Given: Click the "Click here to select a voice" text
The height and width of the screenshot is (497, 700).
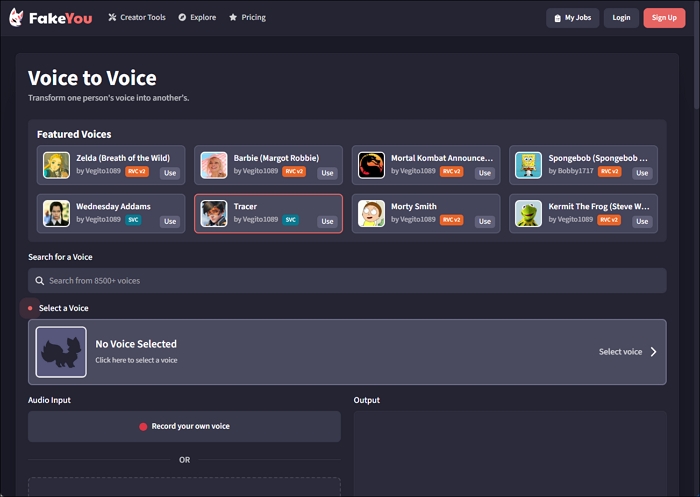Looking at the screenshot, I should click(136, 360).
